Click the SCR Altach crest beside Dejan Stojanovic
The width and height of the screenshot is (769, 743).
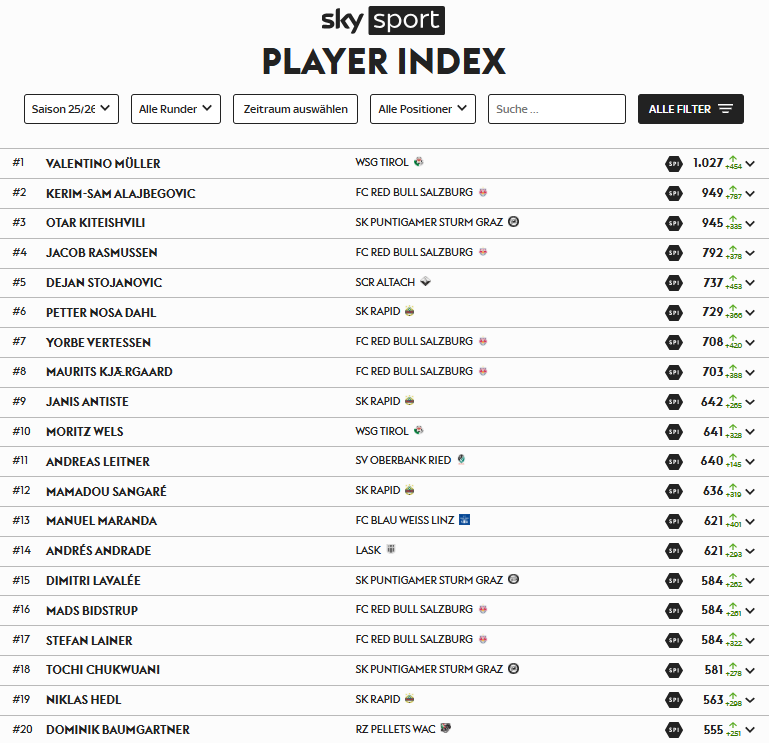click(425, 282)
